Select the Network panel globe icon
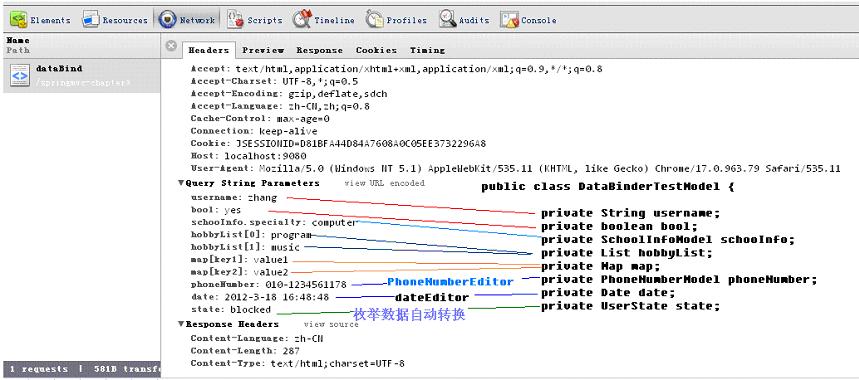This screenshot has height=380, width=859. pyautogui.click(x=167, y=20)
